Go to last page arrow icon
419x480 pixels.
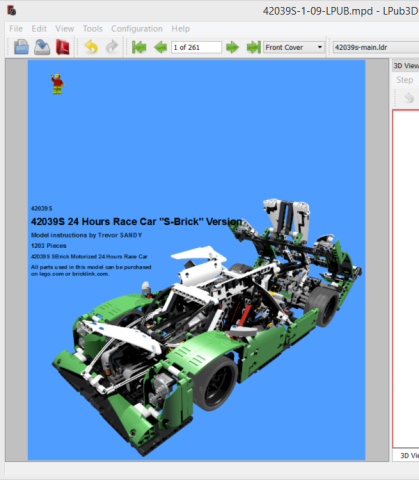[x=254, y=47]
